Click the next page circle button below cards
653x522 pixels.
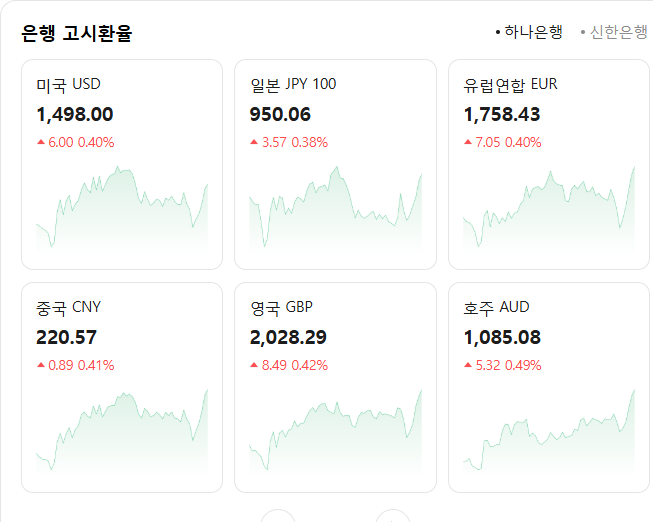393,517
